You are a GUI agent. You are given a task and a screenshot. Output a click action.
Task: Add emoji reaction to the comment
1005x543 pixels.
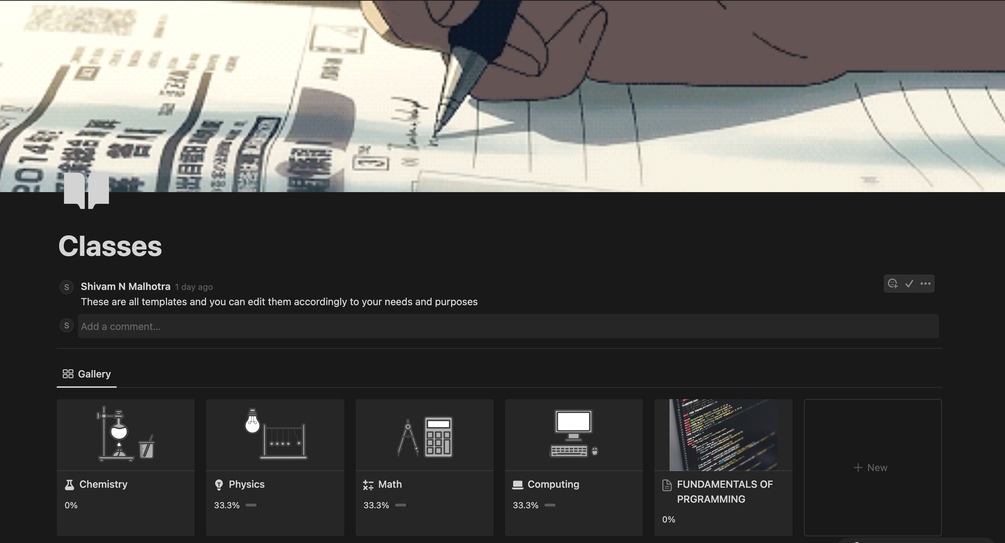click(892, 283)
